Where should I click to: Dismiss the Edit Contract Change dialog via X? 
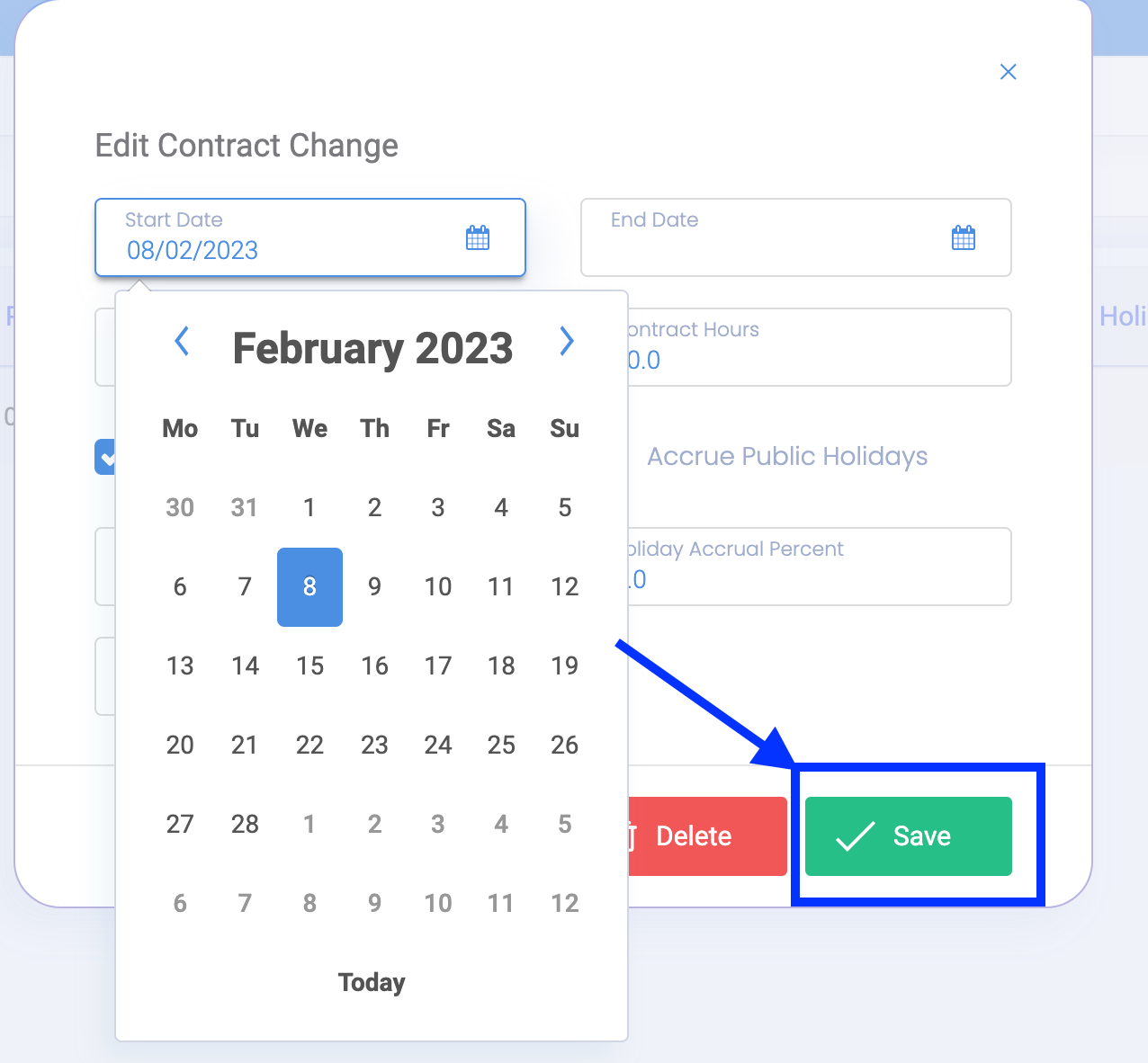pyautogui.click(x=1008, y=72)
